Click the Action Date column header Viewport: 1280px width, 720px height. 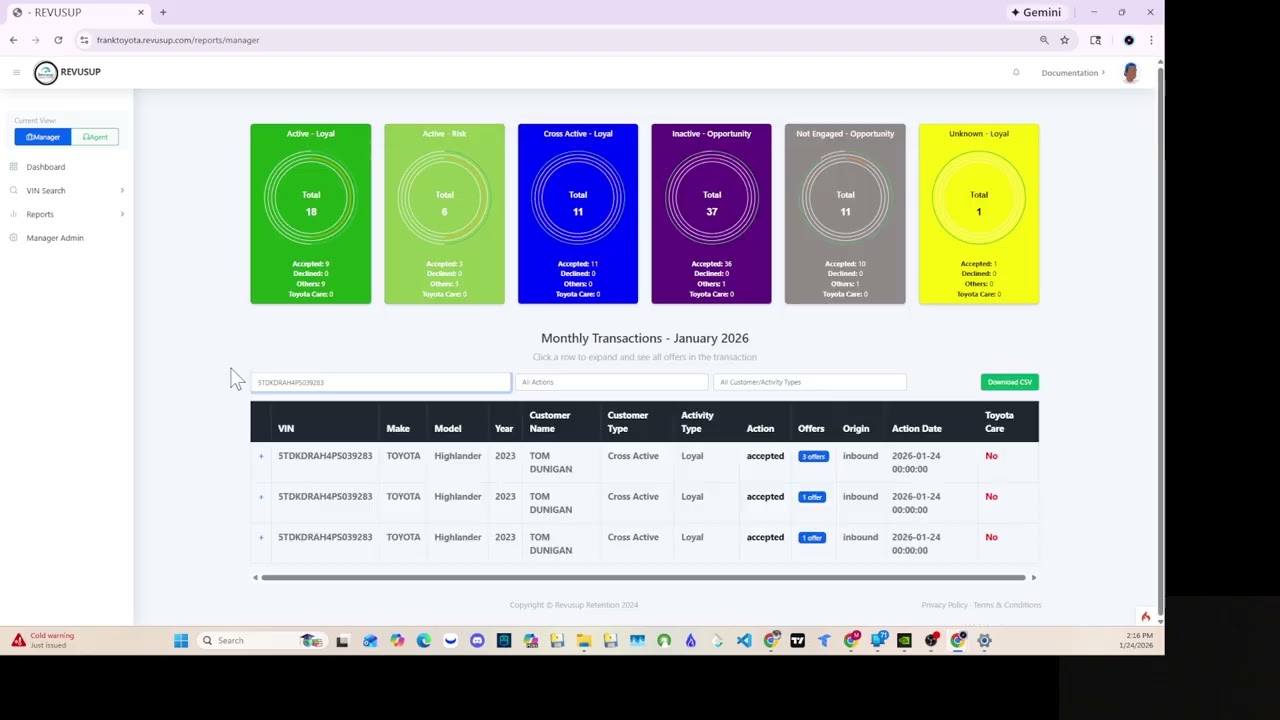[x=916, y=429]
